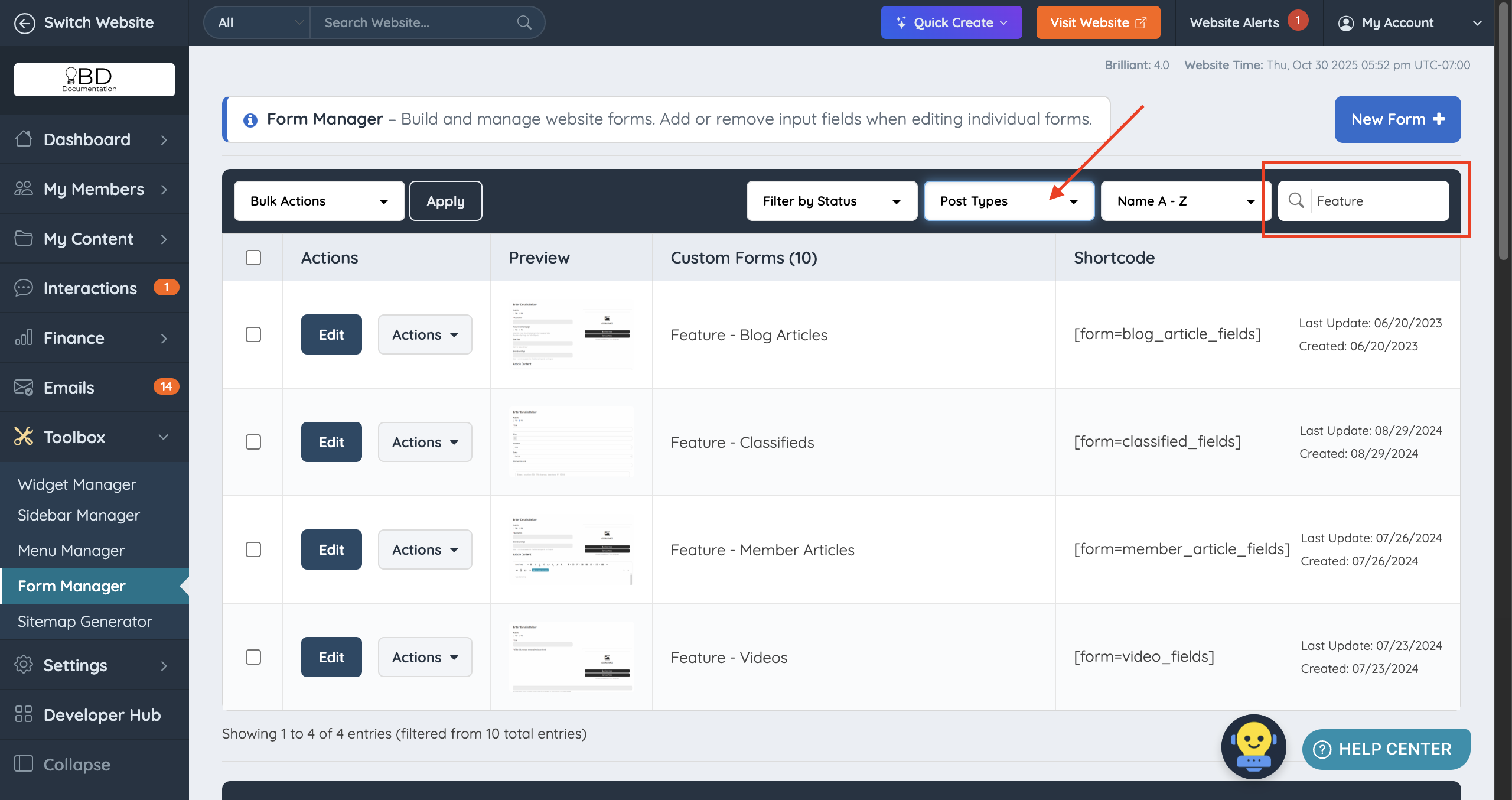Open Widget Manager in the Toolbox submenu
Image resolution: width=1512 pixels, height=800 pixels.
77,484
